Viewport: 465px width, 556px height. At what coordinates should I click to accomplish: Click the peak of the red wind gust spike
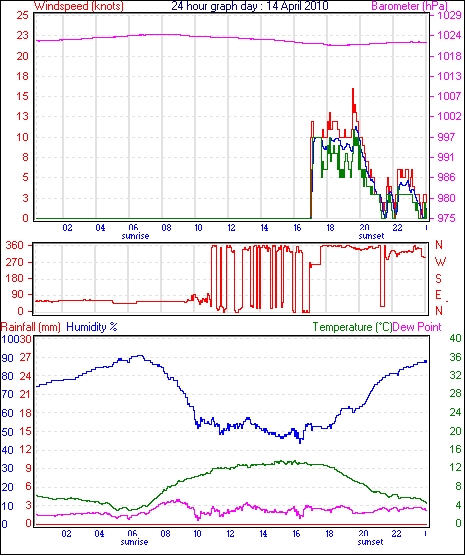353,89
